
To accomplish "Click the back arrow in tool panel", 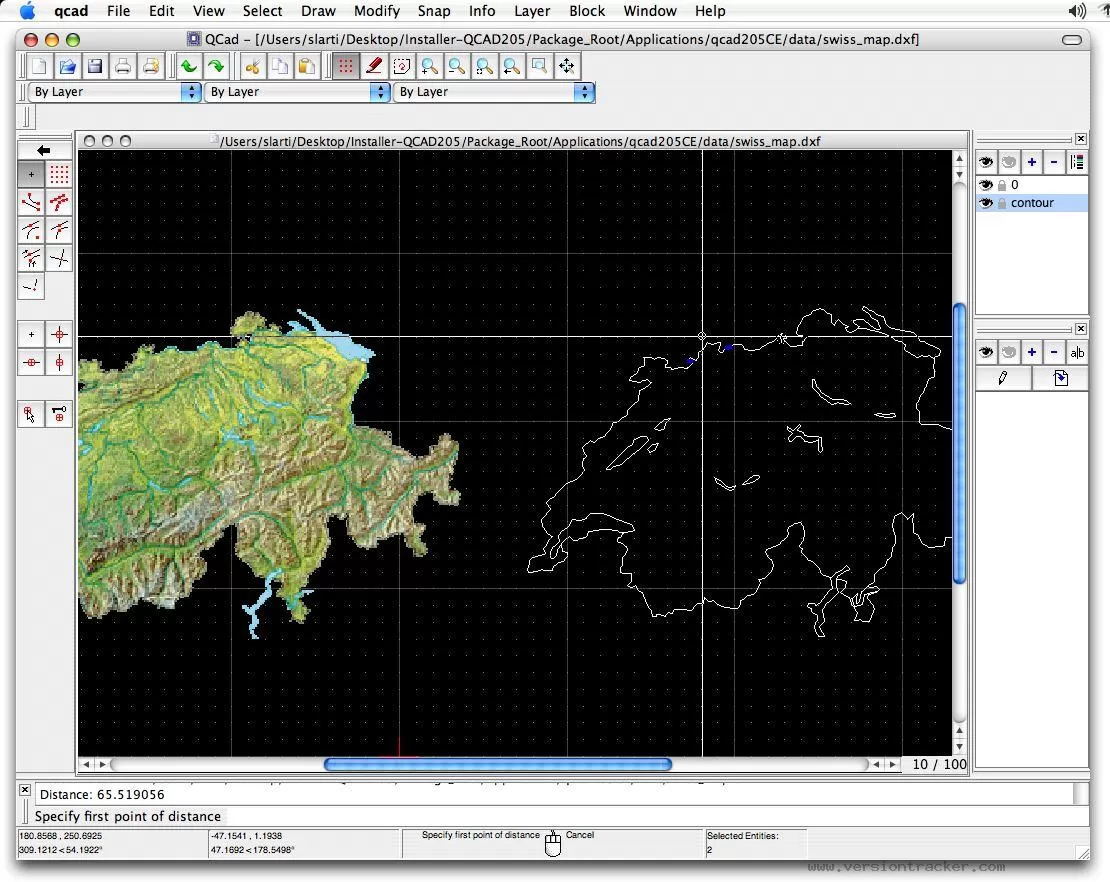I will pos(45,150).
